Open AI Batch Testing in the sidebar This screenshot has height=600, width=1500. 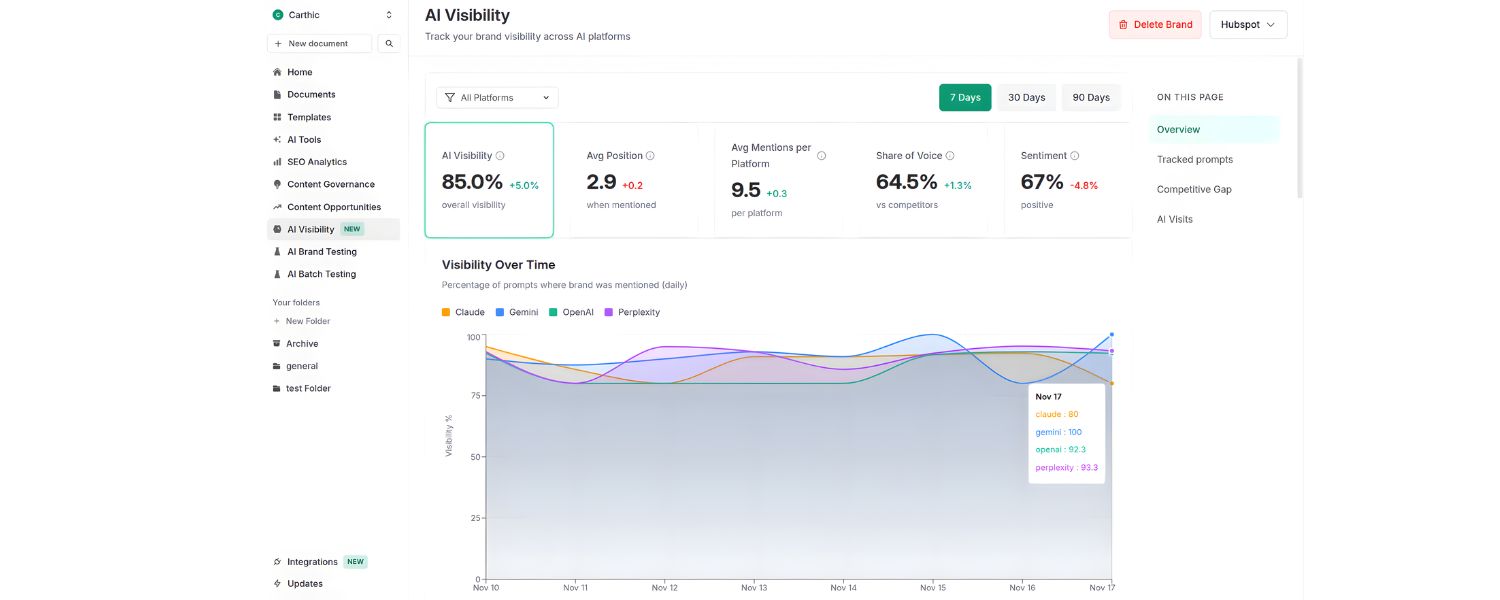point(321,273)
